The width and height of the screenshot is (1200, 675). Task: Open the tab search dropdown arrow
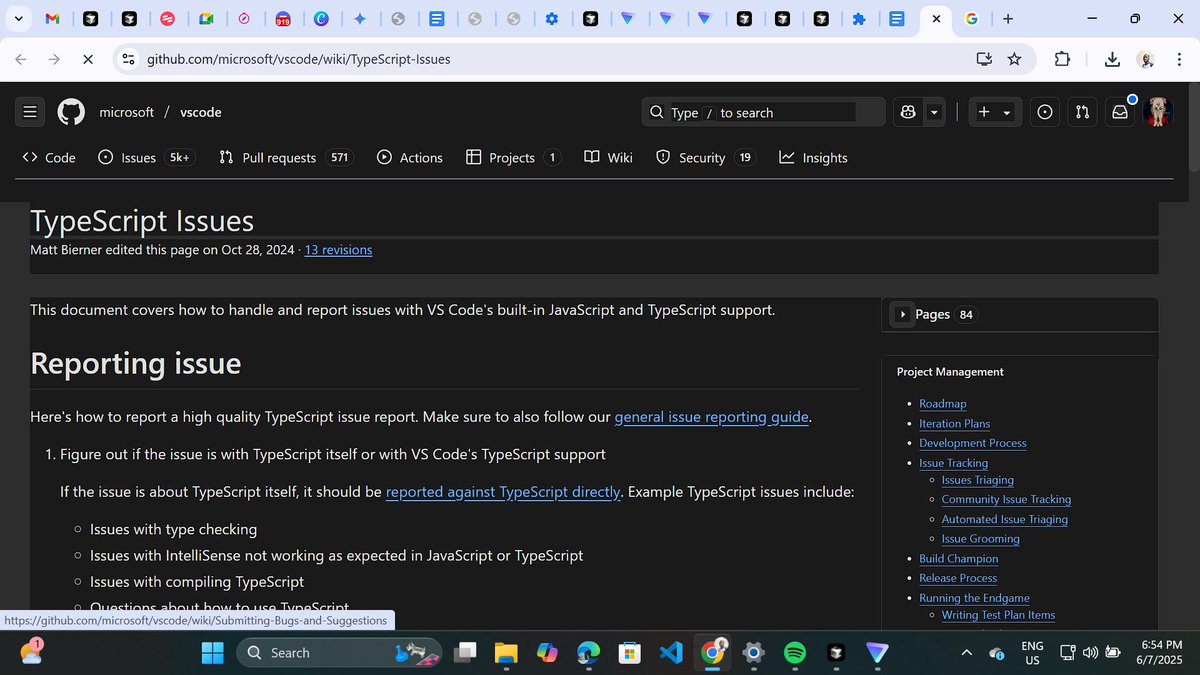click(x=18, y=18)
